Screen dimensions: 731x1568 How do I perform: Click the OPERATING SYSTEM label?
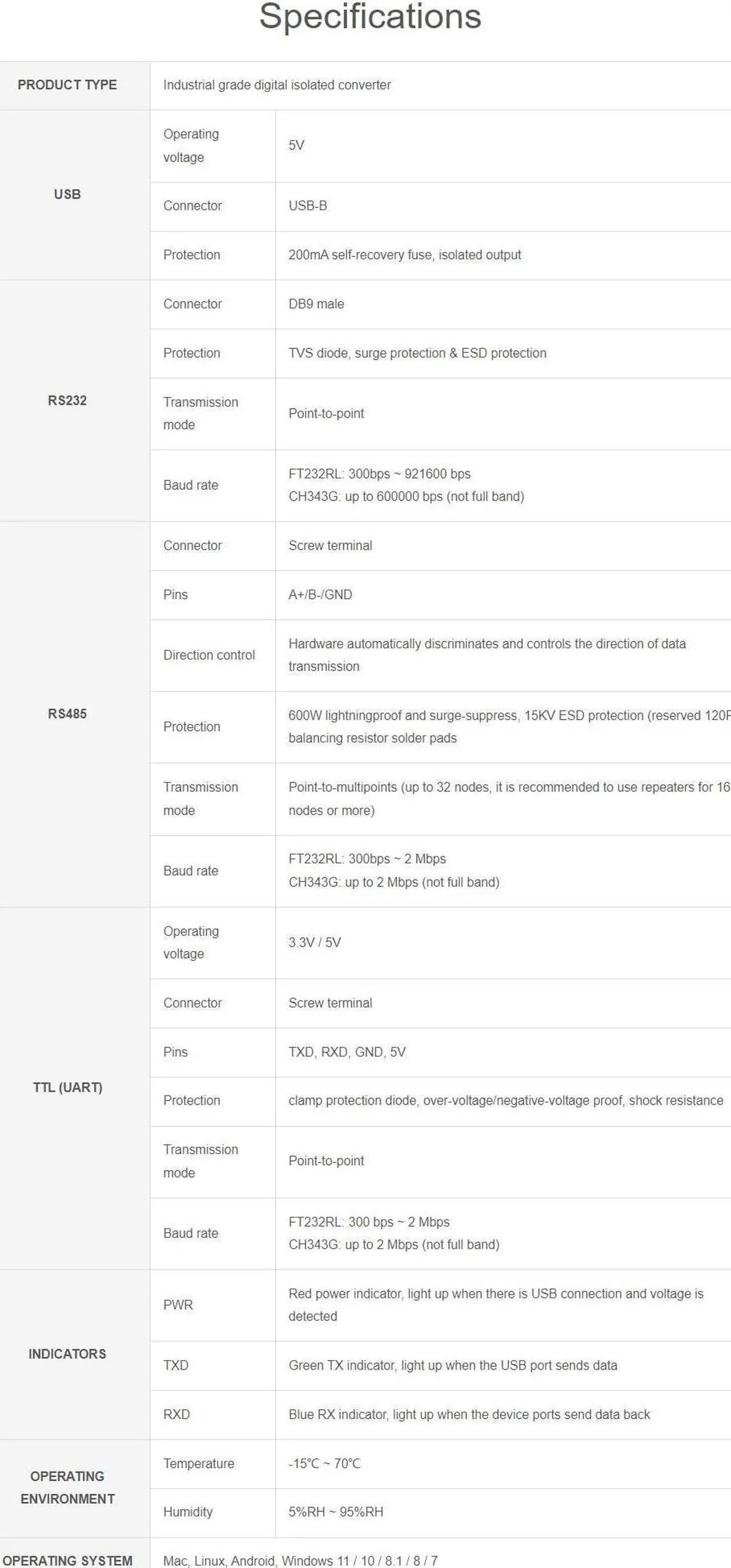(x=67, y=1561)
